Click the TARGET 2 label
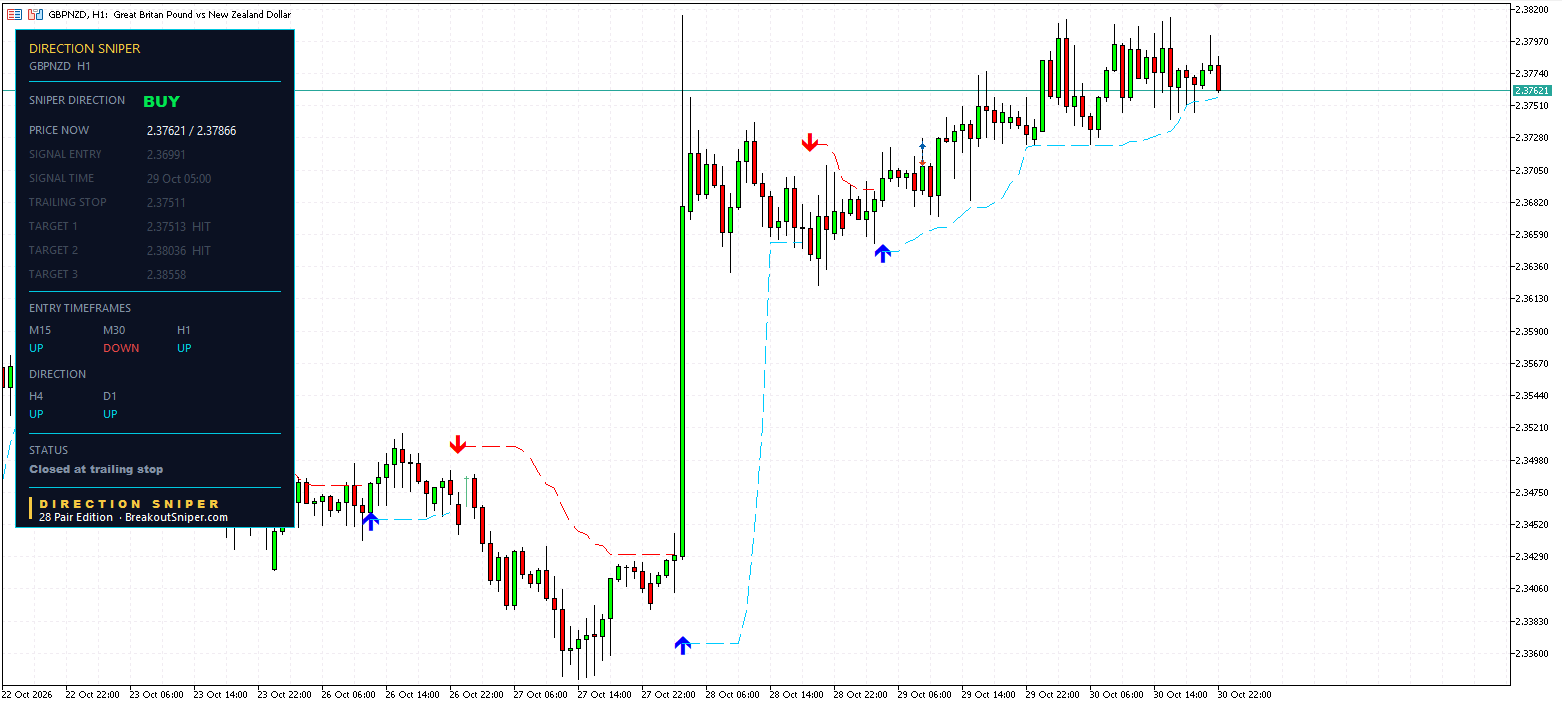Image resolution: width=1562 pixels, height=706 pixels. click(x=53, y=250)
